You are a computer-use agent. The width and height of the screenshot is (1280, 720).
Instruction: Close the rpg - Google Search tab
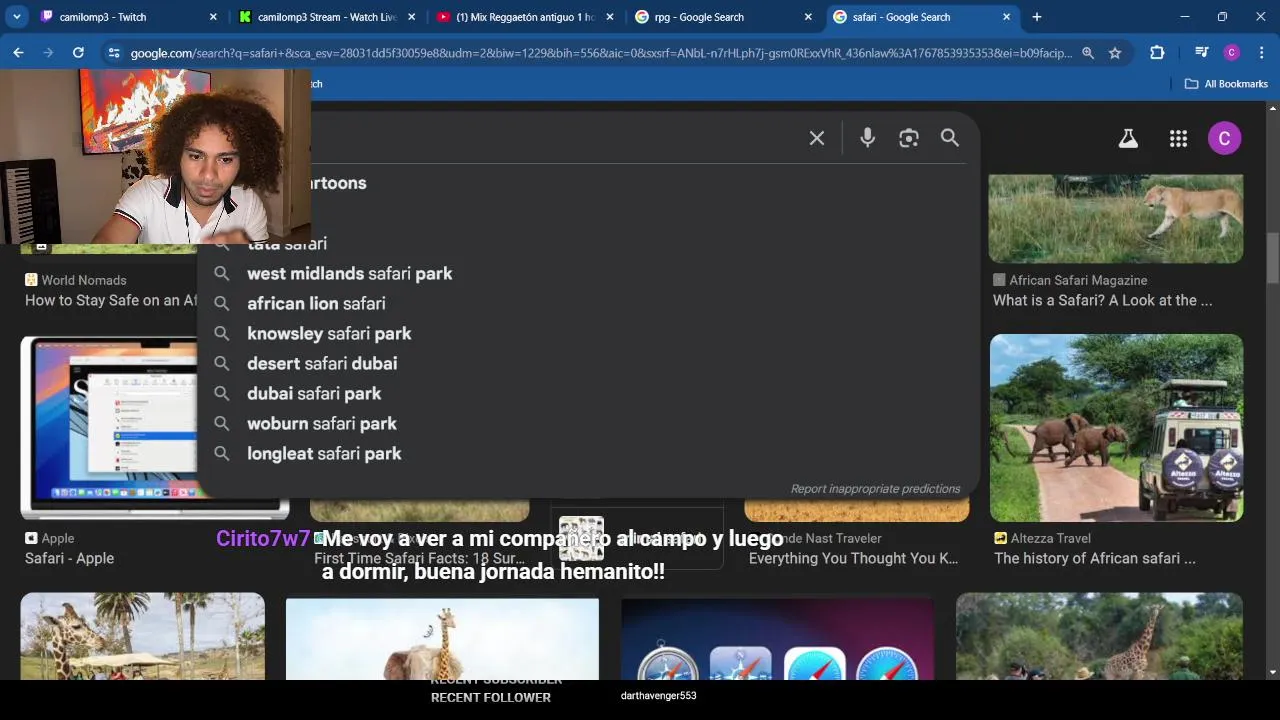click(x=808, y=17)
